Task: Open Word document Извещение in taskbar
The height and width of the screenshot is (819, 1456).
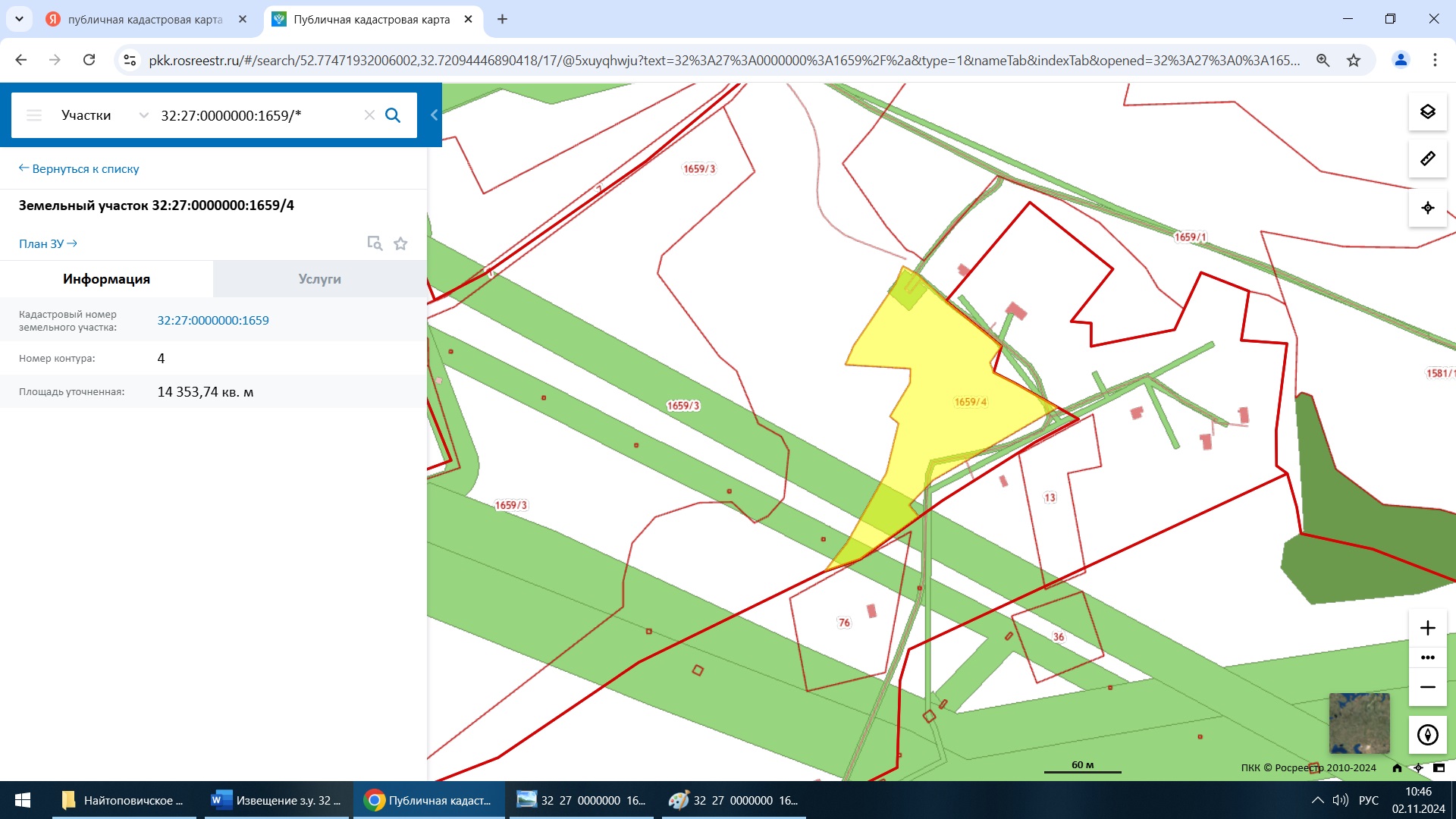Action: (x=277, y=800)
